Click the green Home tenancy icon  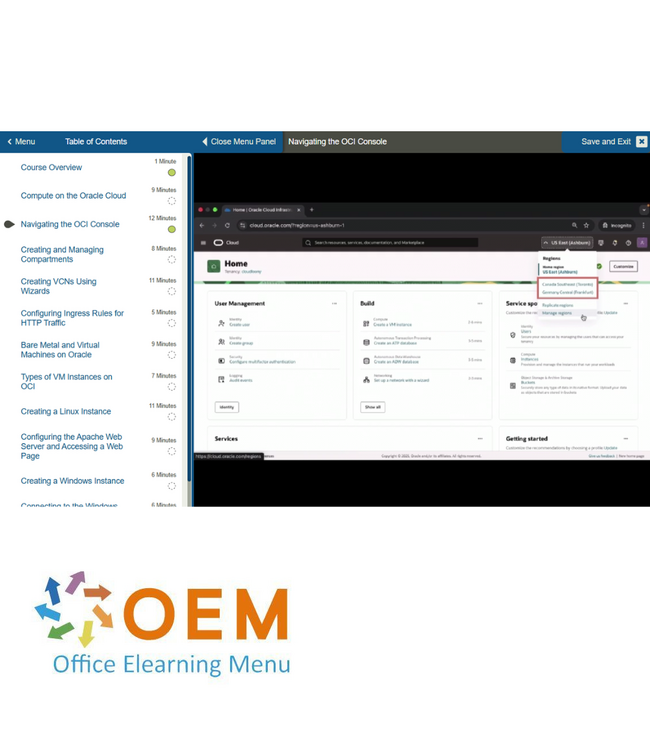(214, 266)
